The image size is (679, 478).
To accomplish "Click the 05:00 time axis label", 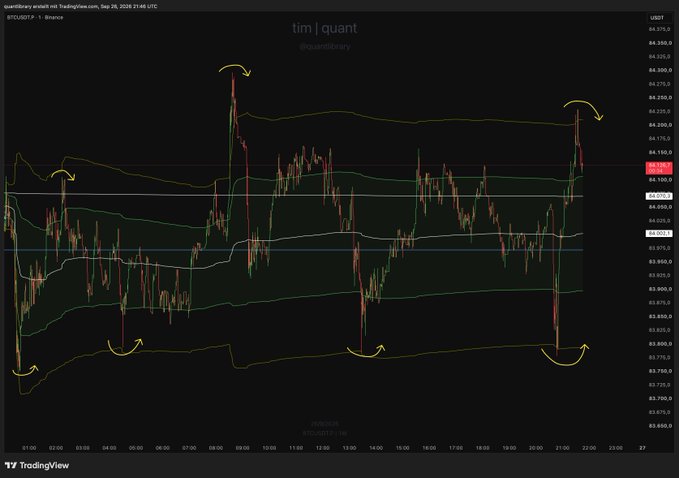I will click(136, 448).
